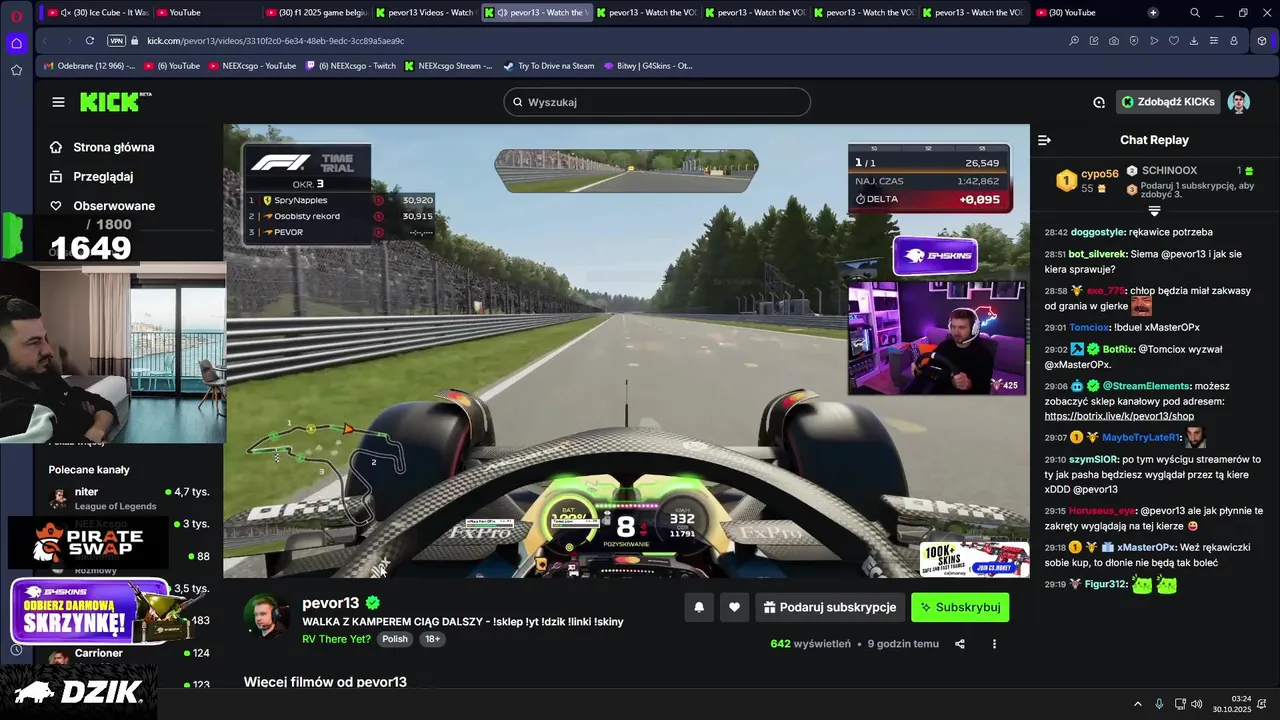Viewport: 1280px width, 720px height.
Task: Open network icon in system tray
Action: tap(1180, 704)
